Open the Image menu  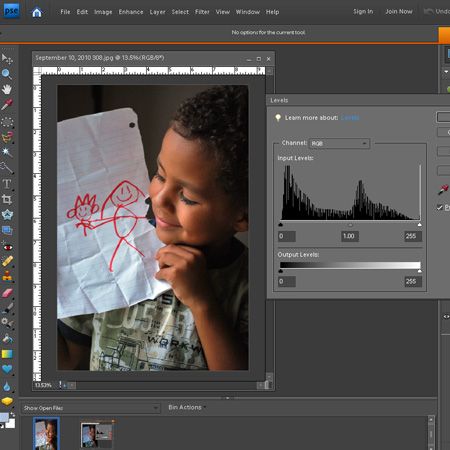point(103,12)
